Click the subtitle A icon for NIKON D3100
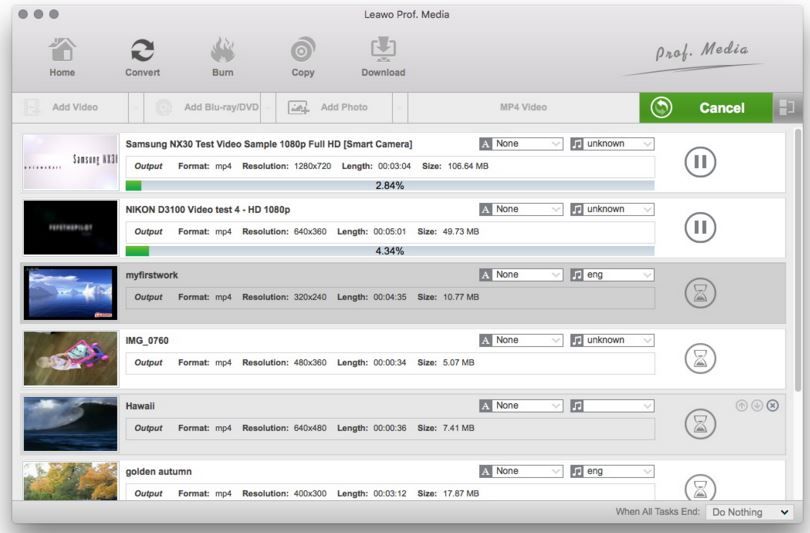This screenshot has width=810, height=533. coord(485,209)
